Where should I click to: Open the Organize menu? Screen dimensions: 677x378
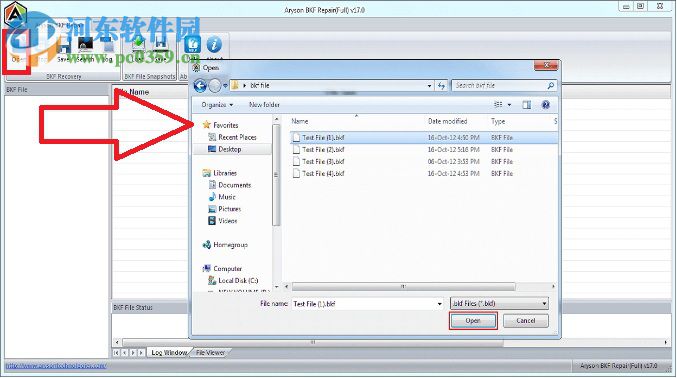(x=217, y=105)
